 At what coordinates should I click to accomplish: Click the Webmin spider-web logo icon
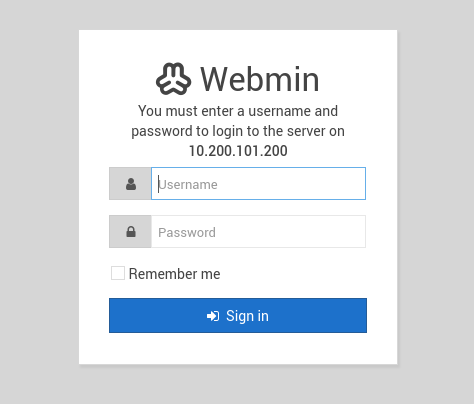coord(174,79)
